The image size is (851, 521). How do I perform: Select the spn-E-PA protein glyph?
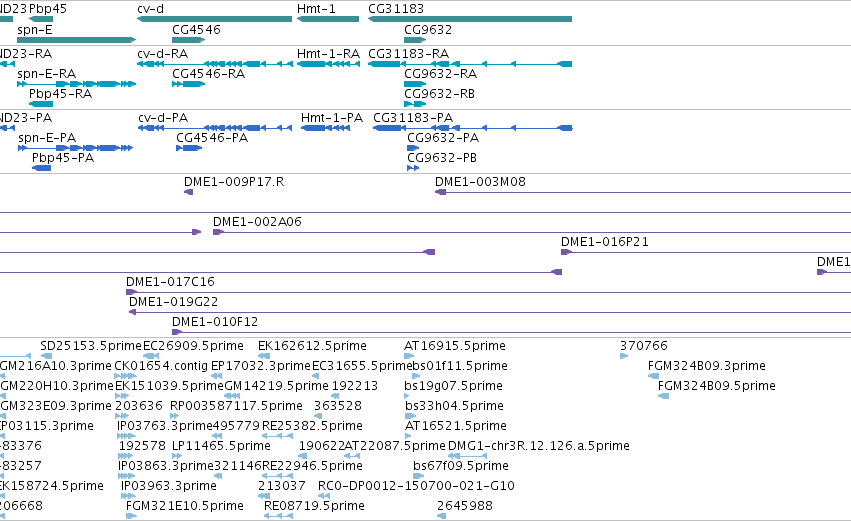75,148
